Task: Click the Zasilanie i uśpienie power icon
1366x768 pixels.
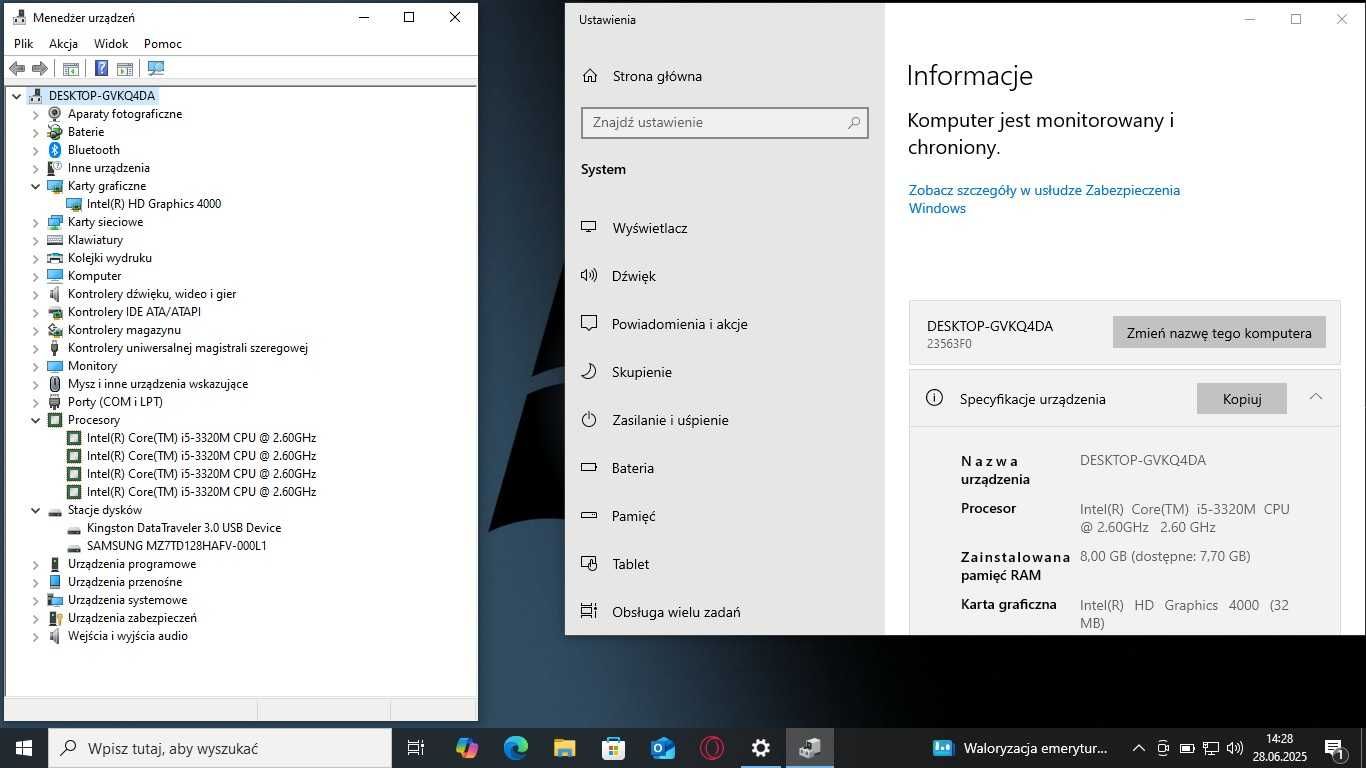Action: click(x=589, y=419)
